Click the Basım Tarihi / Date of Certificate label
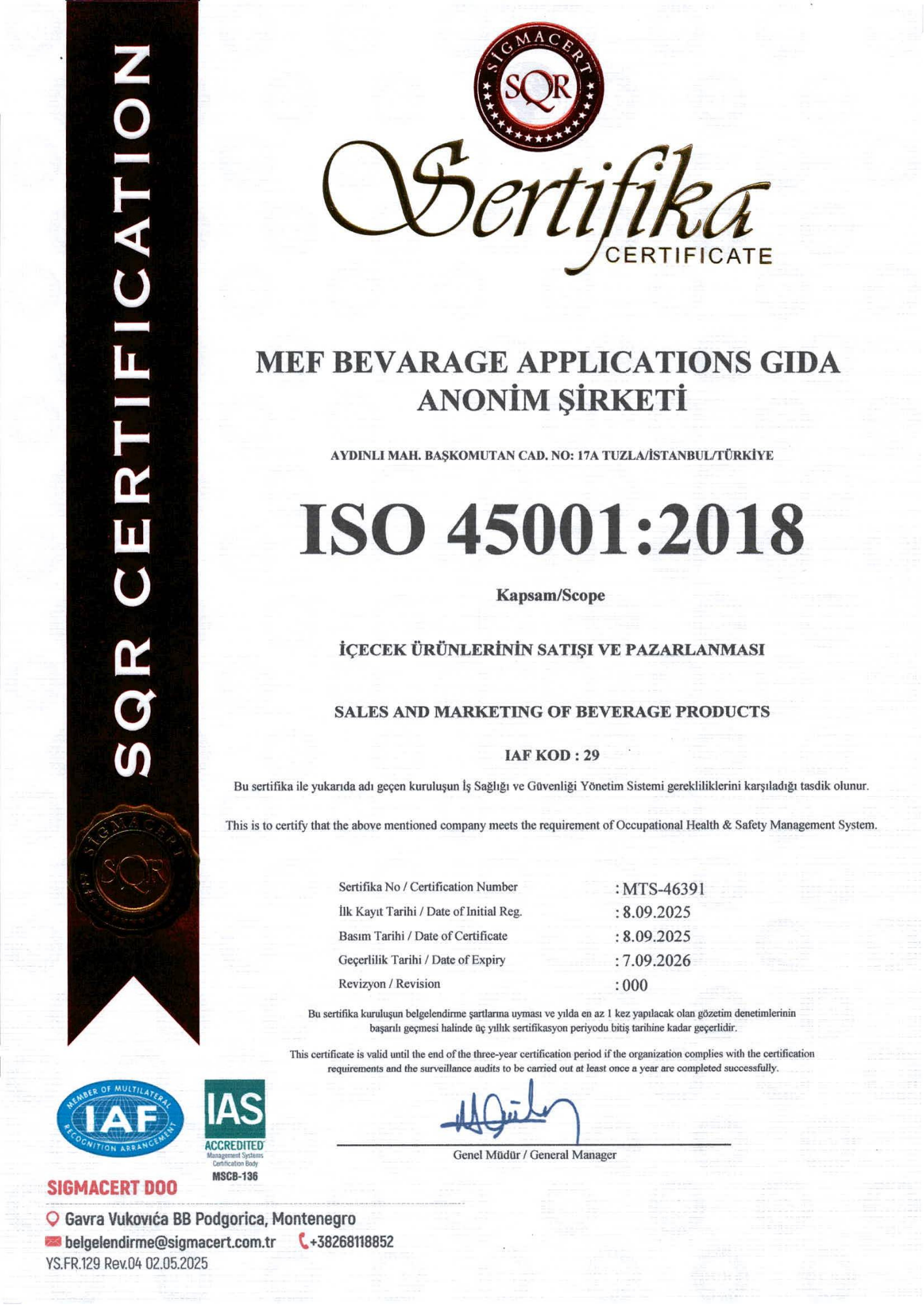The height and width of the screenshot is (1307, 924). [423, 936]
